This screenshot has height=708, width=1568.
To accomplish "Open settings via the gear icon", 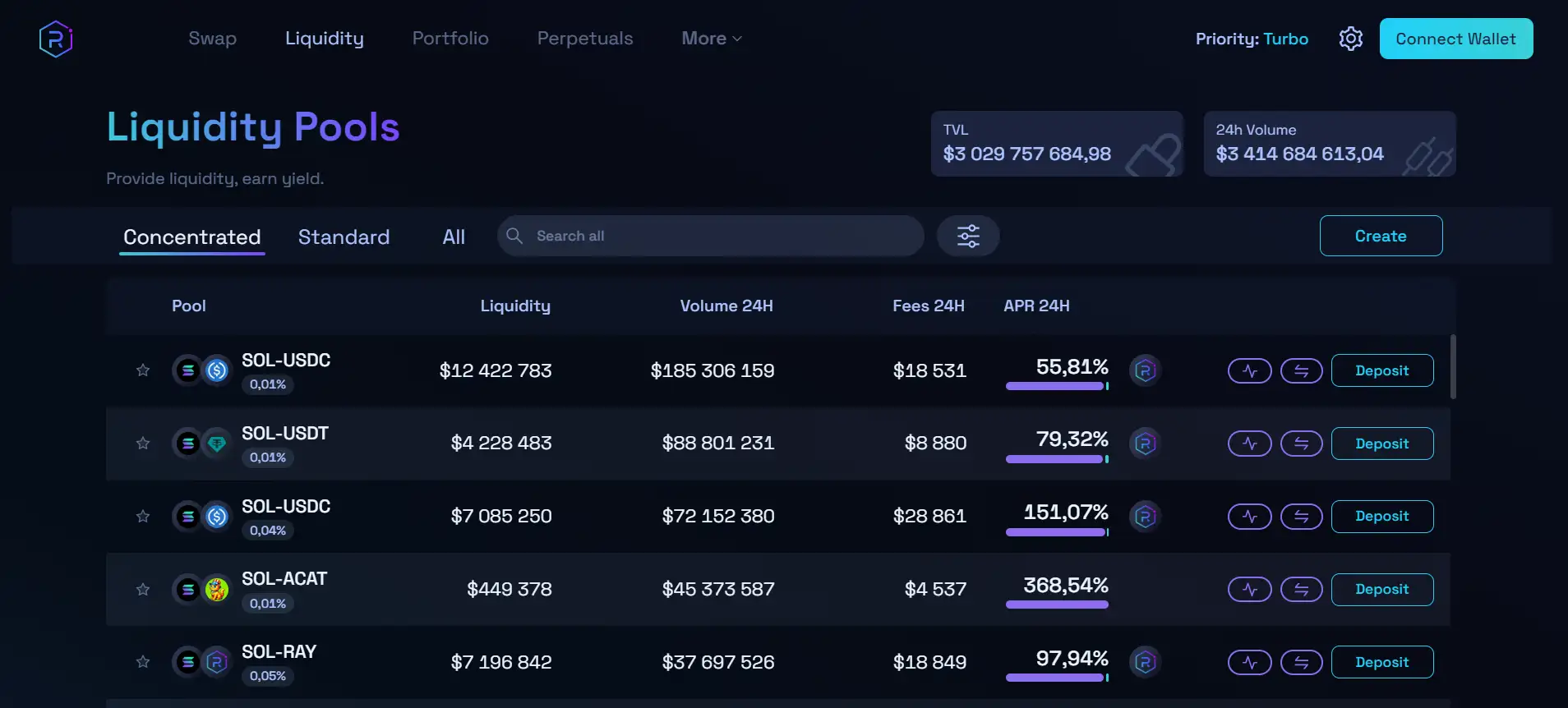I will [1350, 39].
